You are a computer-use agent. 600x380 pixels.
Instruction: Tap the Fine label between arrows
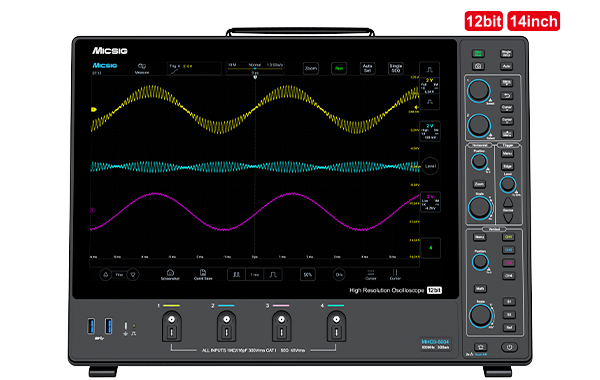click(x=119, y=274)
